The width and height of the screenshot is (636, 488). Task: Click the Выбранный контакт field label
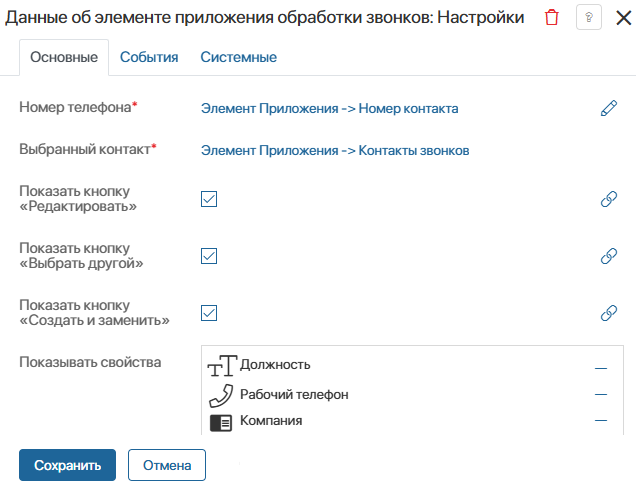pos(88,149)
